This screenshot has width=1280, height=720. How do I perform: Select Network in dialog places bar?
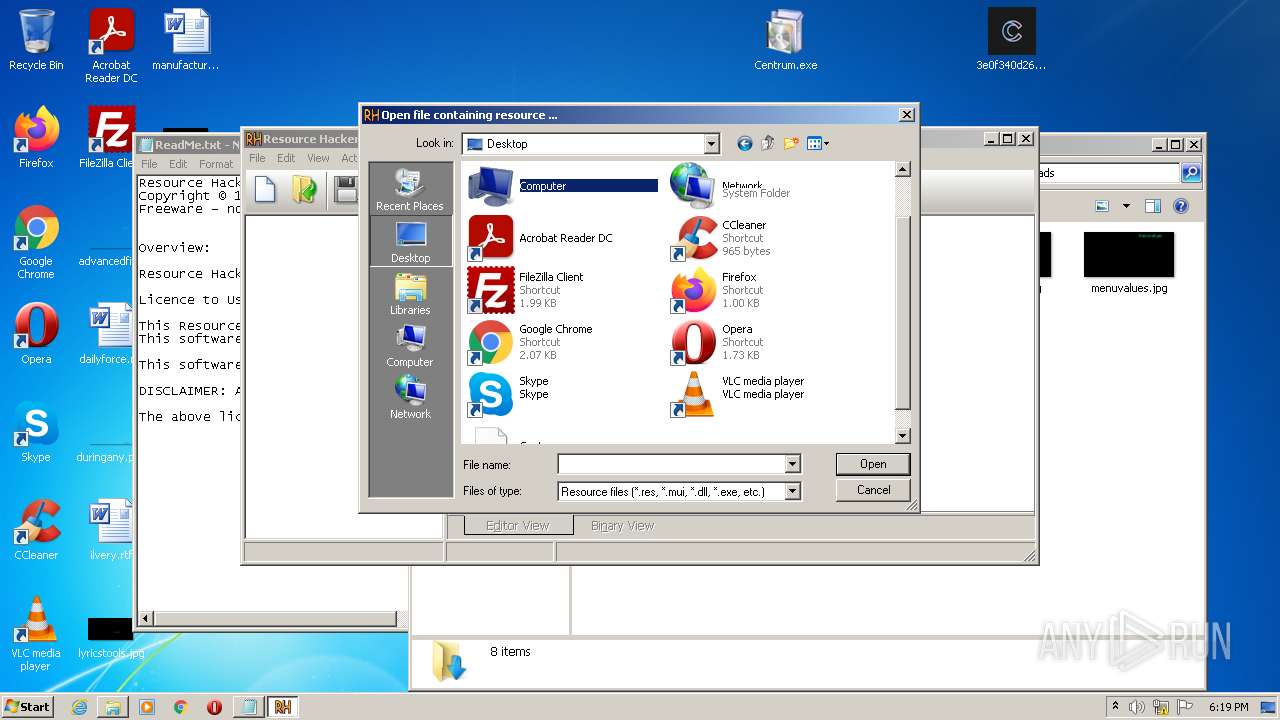(410, 398)
